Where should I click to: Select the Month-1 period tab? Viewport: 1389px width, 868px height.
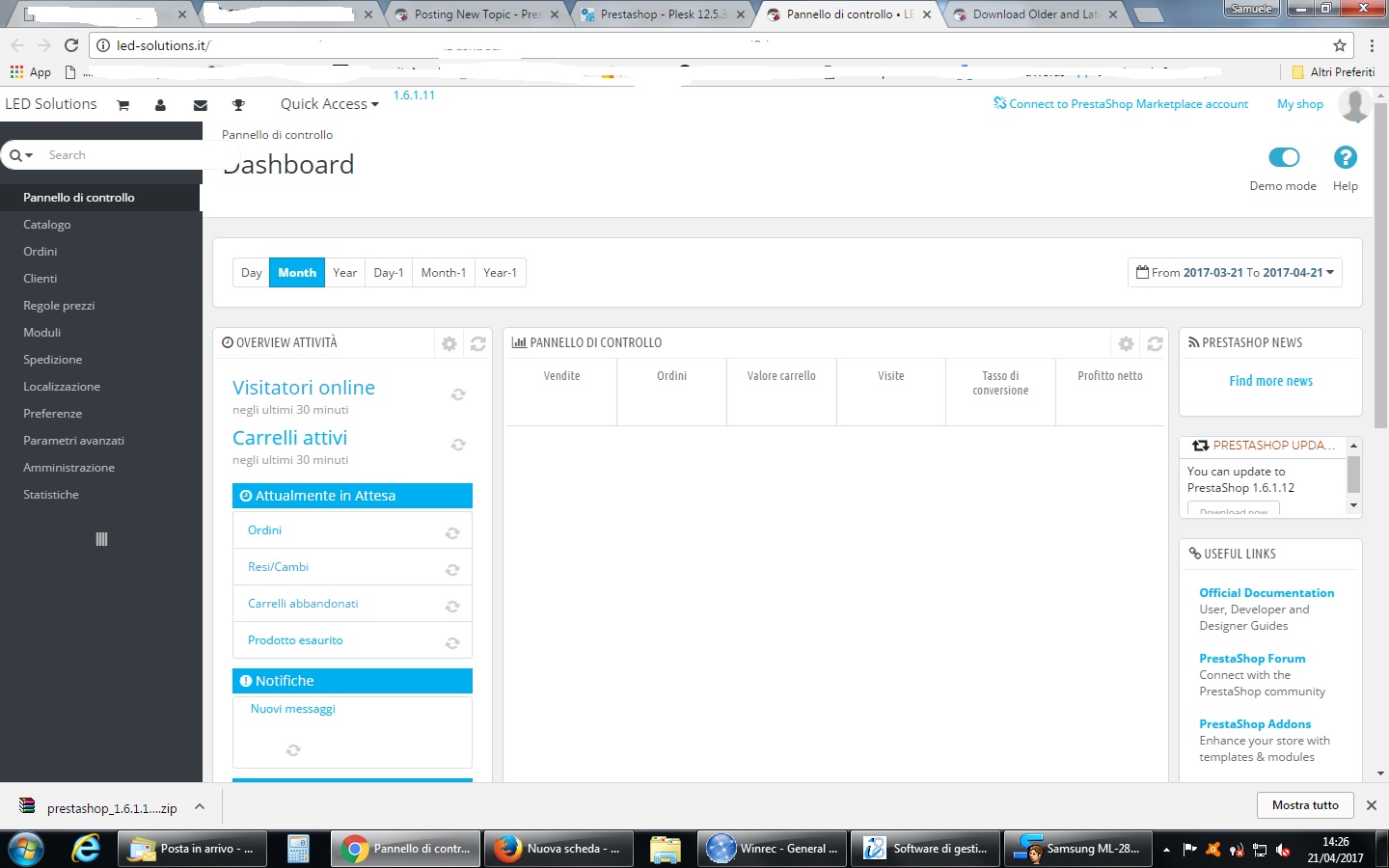[x=444, y=273]
